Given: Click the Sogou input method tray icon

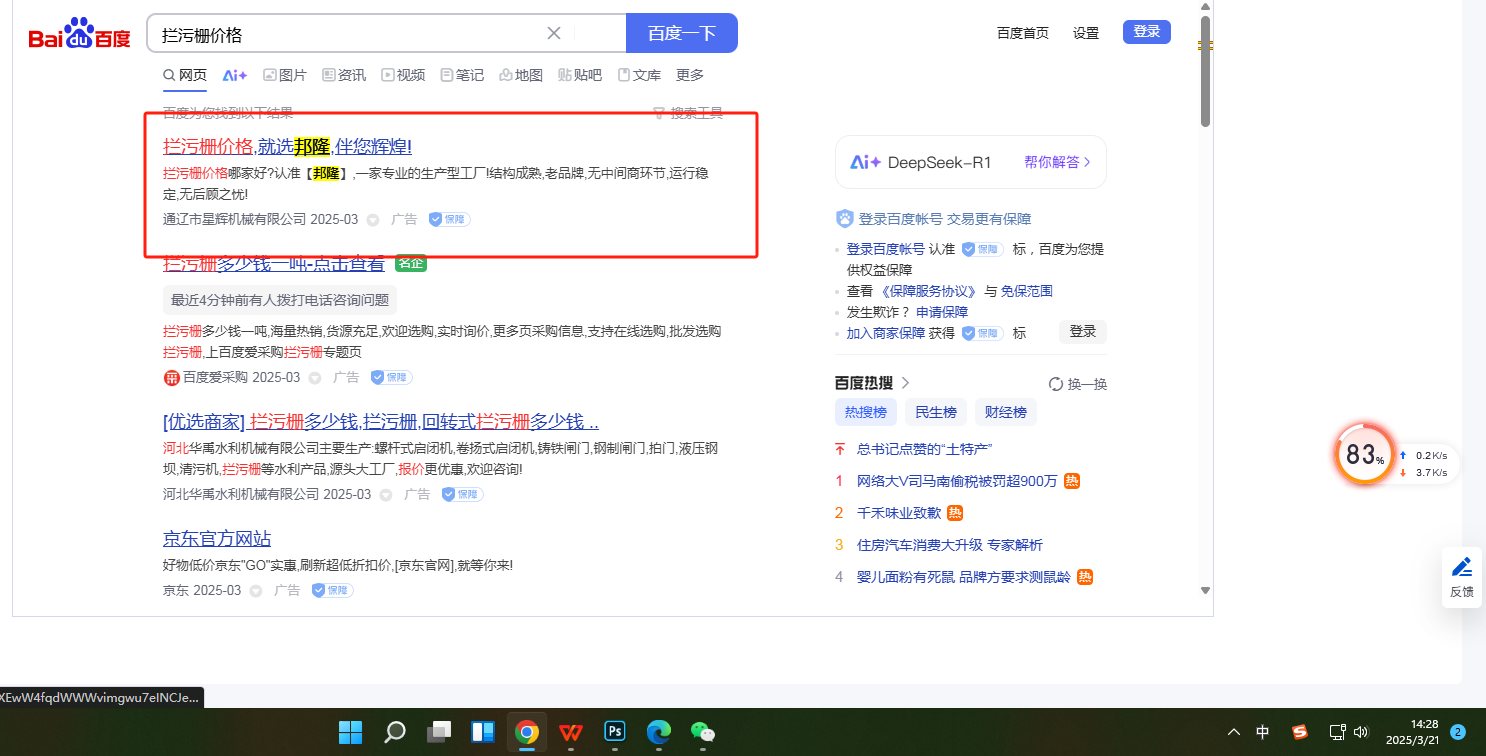Looking at the screenshot, I should click(1299, 732).
